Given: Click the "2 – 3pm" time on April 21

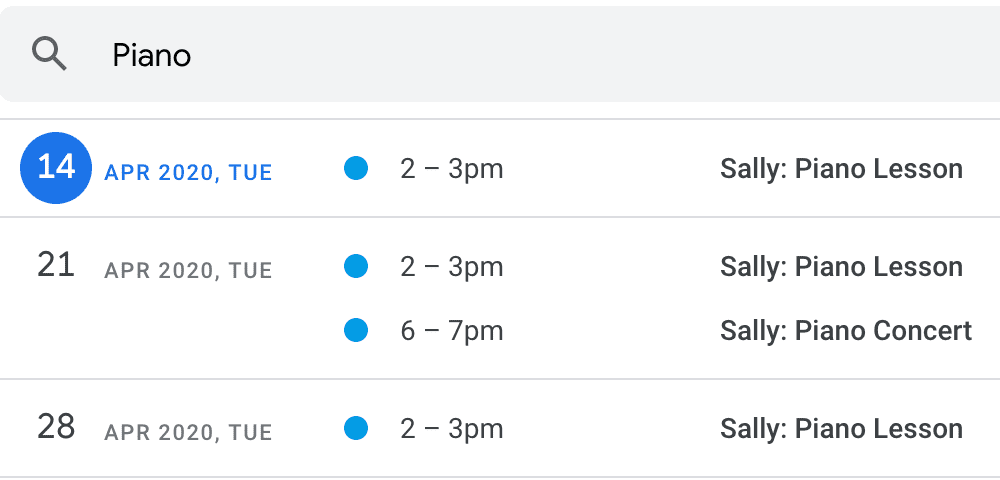Looking at the screenshot, I should tap(452, 267).
